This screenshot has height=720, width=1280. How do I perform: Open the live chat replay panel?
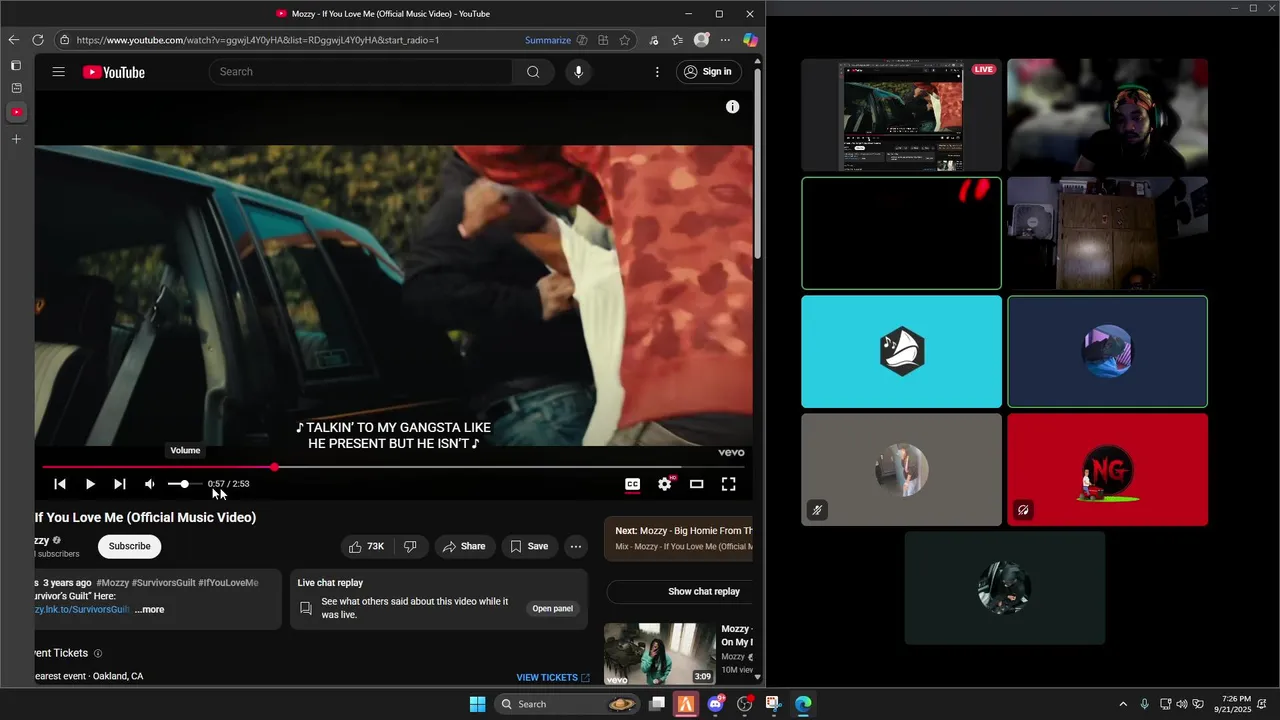(x=552, y=609)
